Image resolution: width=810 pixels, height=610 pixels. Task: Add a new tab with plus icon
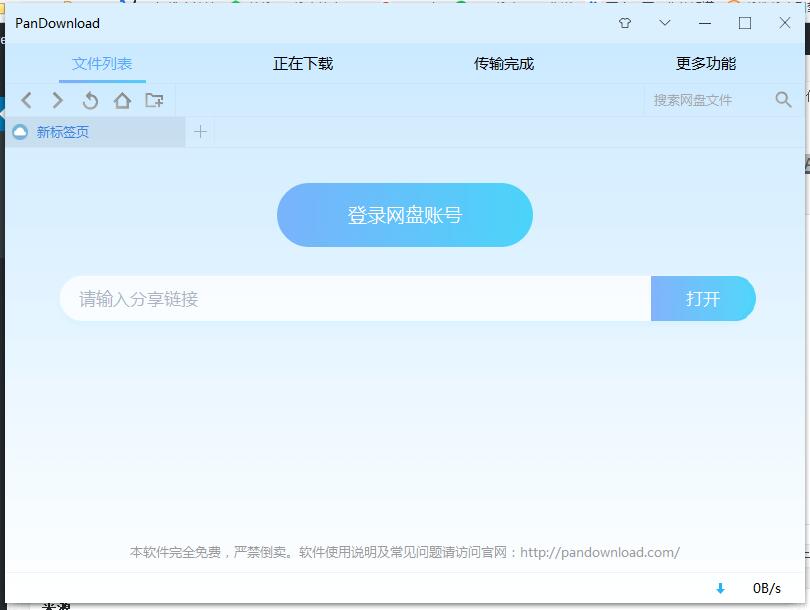point(200,132)
